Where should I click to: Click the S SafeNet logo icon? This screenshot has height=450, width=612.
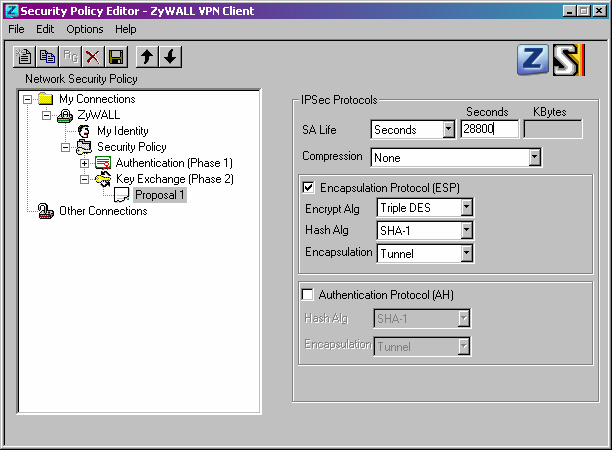pyautogui.click(x=569, y=60)
